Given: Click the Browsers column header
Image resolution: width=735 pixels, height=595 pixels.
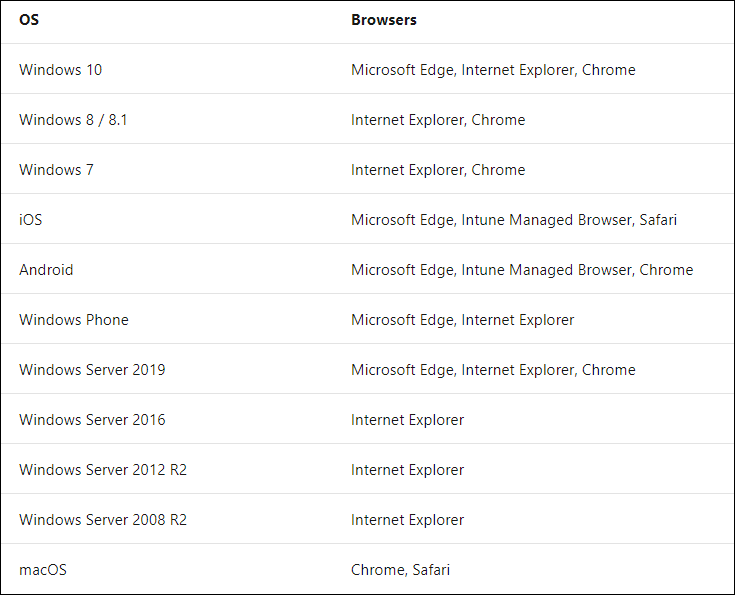Looking at the screenshot, I should 383,20.
